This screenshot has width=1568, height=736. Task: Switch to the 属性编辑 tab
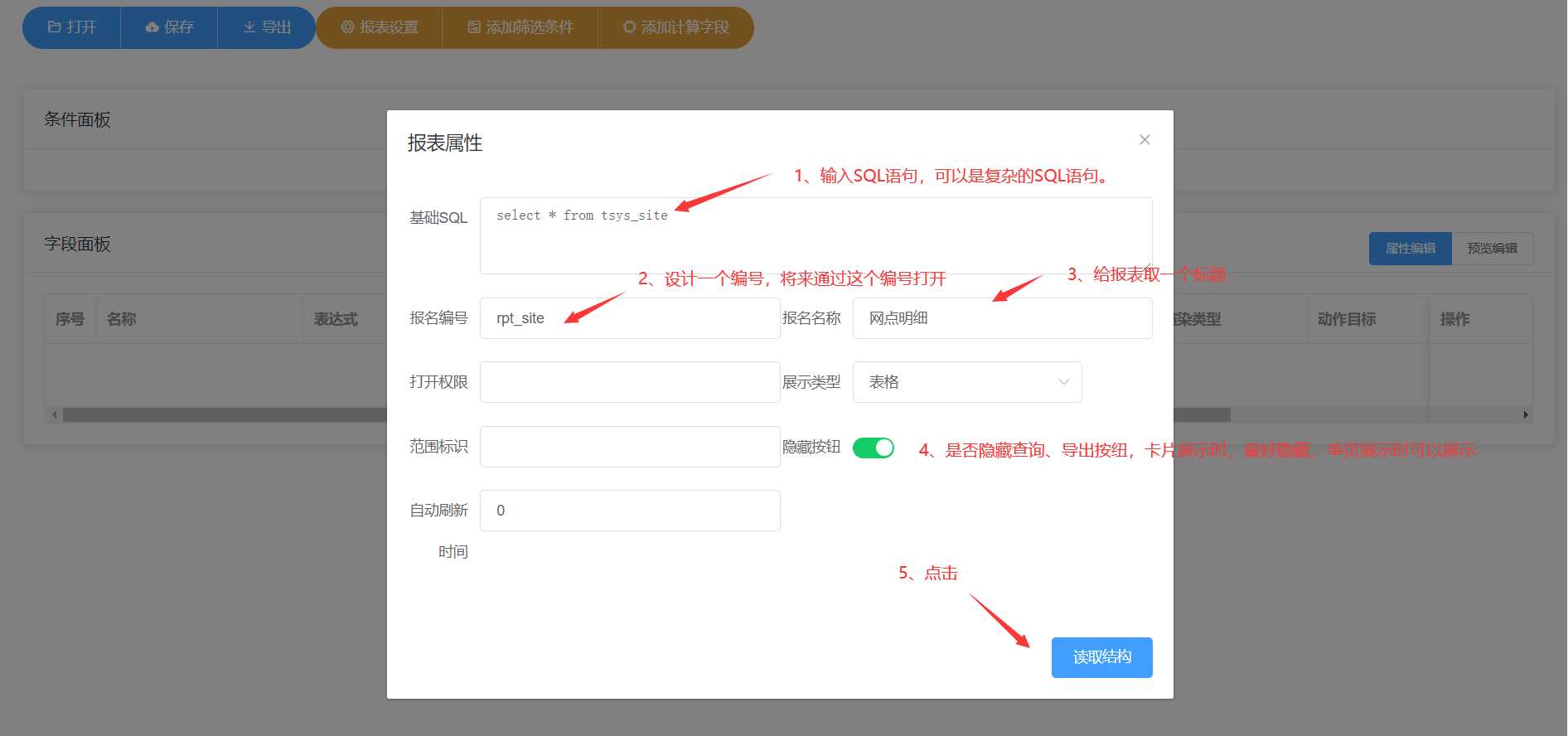(1411, 249)
